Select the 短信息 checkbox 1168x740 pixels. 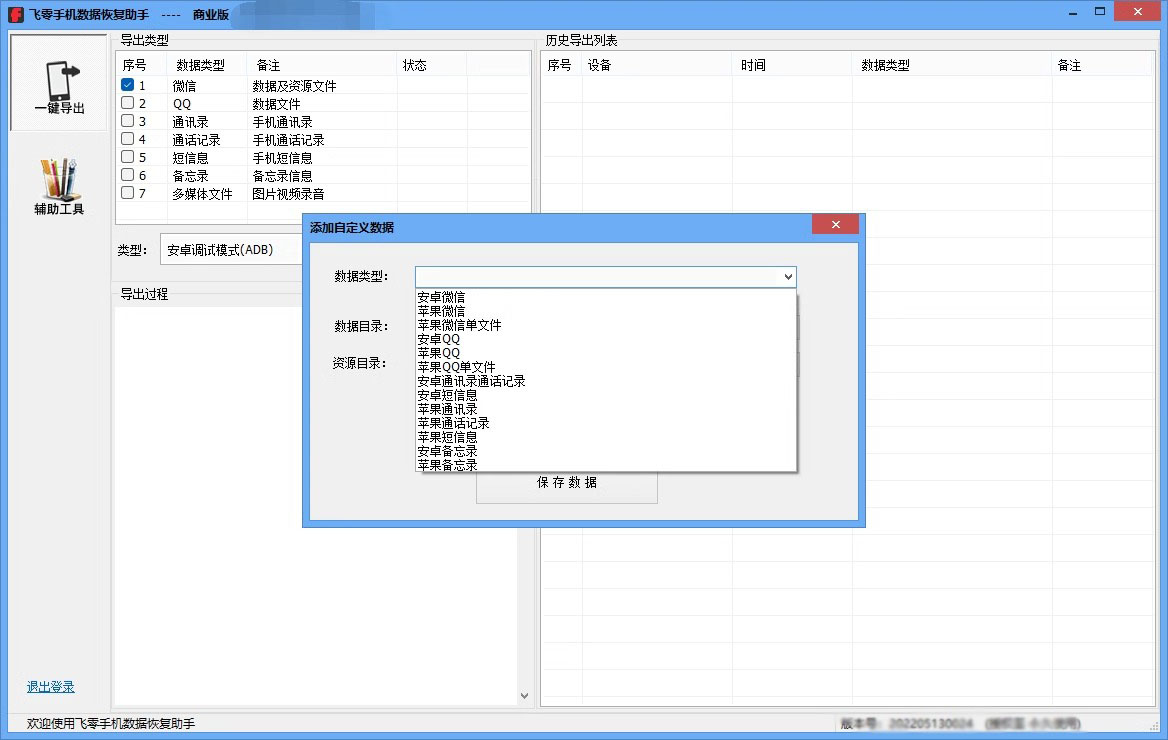pyautogui.click(x=127, y=156)
